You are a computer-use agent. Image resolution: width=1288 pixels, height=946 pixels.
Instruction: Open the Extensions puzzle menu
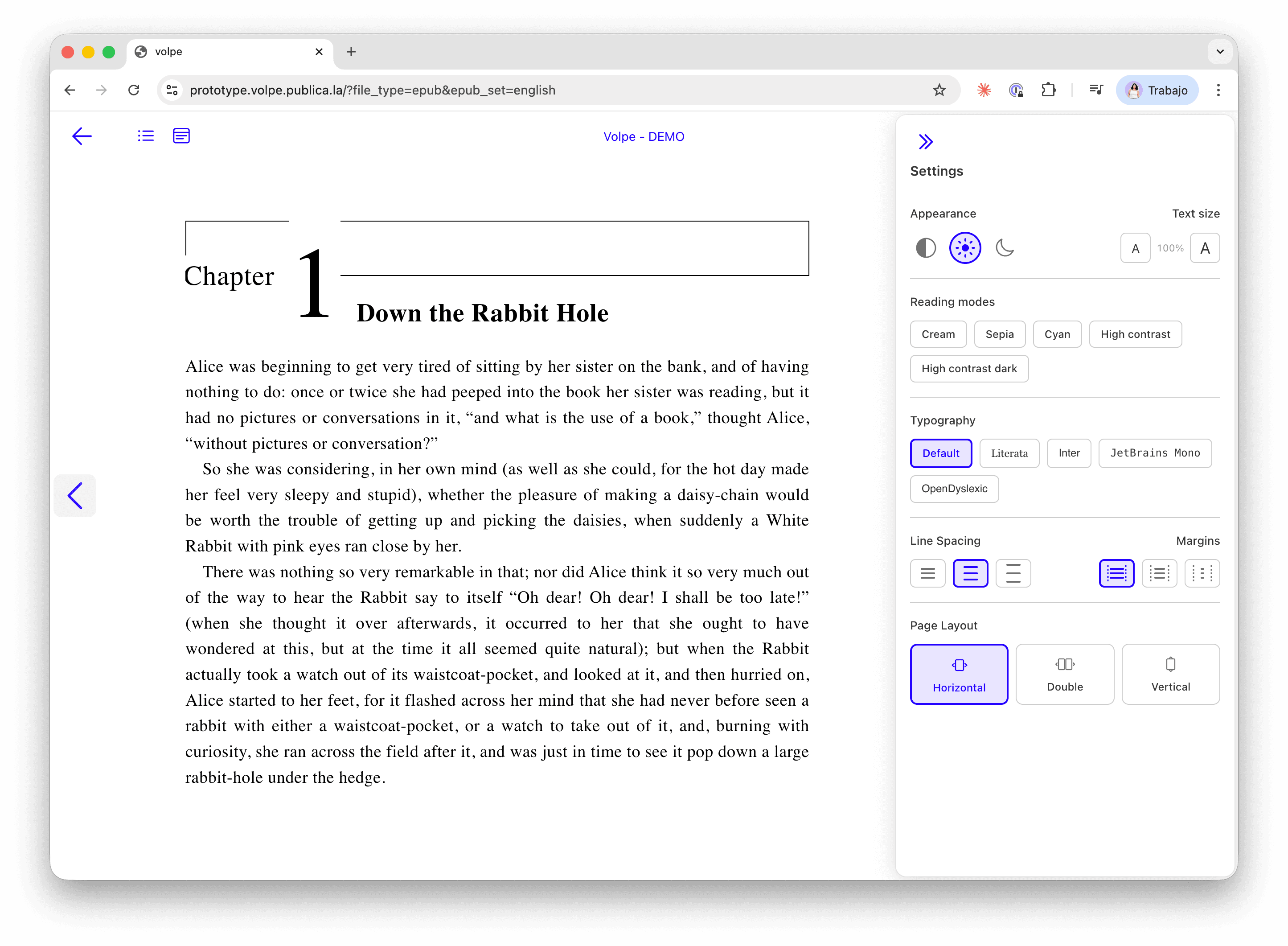[1048, 90]
